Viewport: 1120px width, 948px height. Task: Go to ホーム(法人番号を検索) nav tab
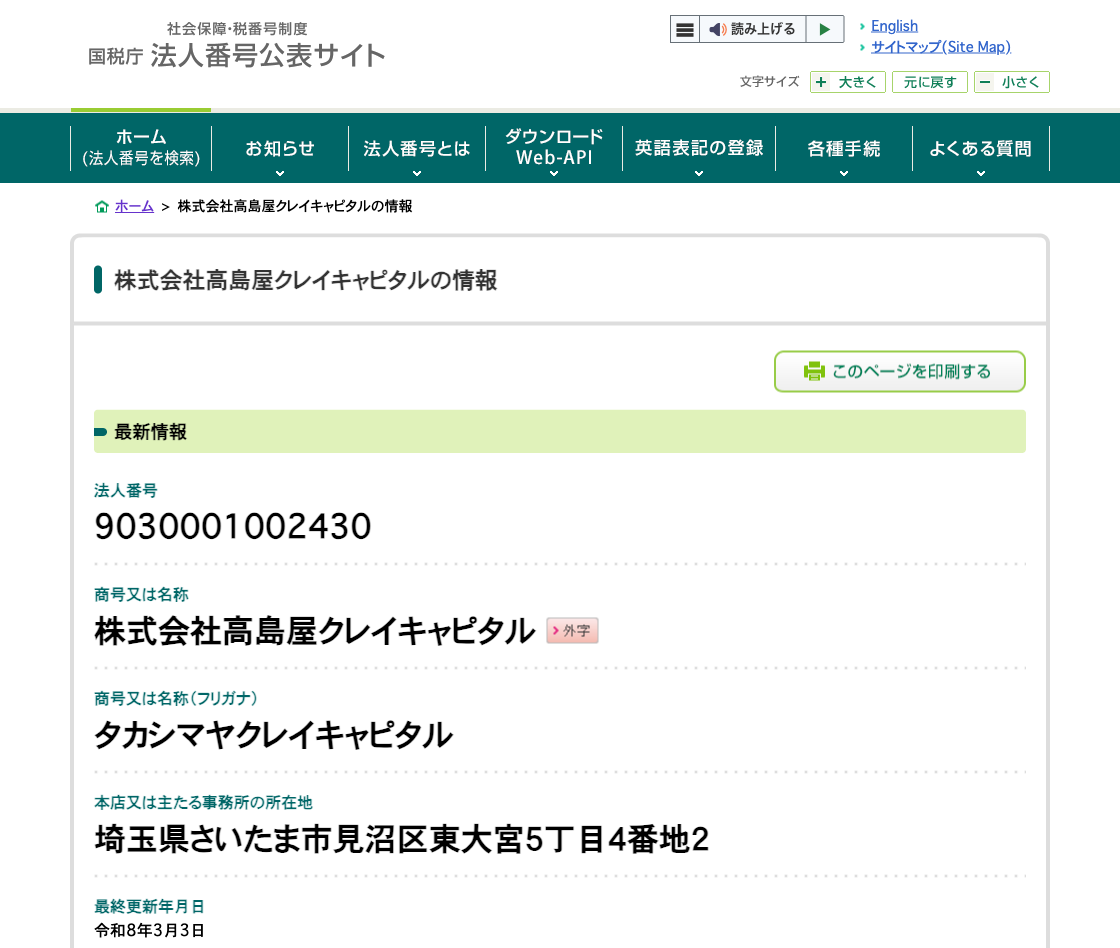pyautogui.click(x=141, y=148)
